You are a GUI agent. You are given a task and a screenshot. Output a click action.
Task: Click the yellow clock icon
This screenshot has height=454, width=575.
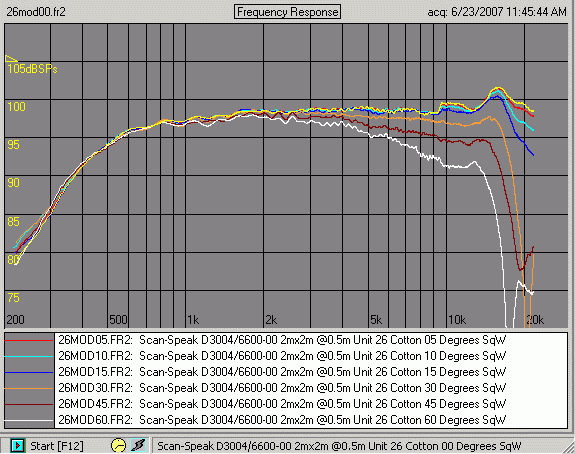point(118,446)
